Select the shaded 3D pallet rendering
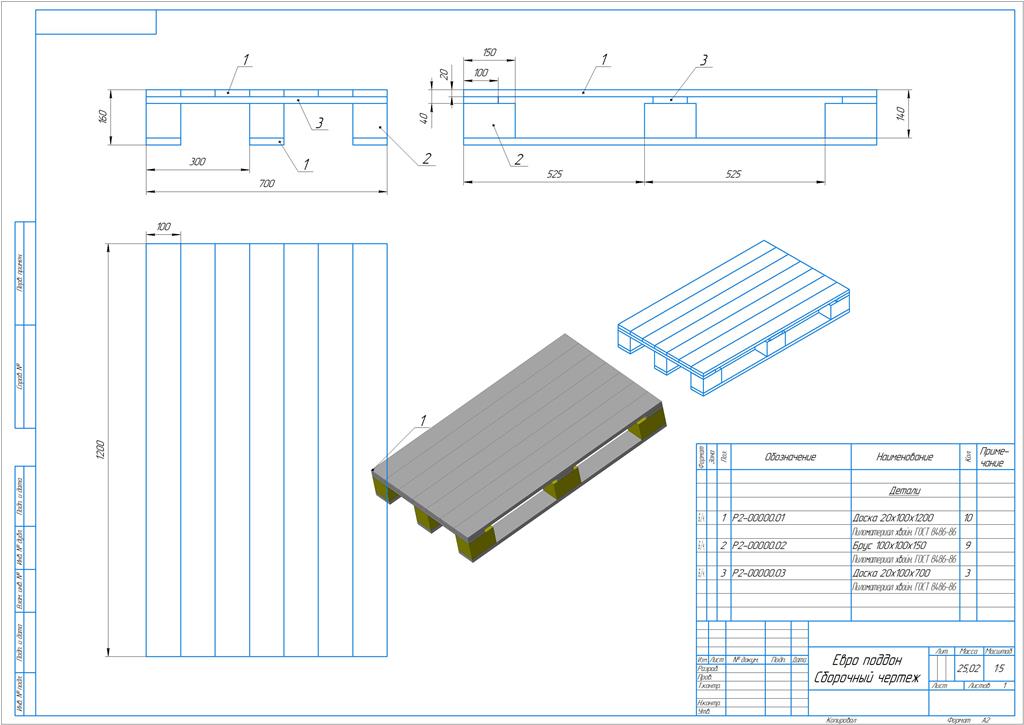 click(x=519, y=447)
